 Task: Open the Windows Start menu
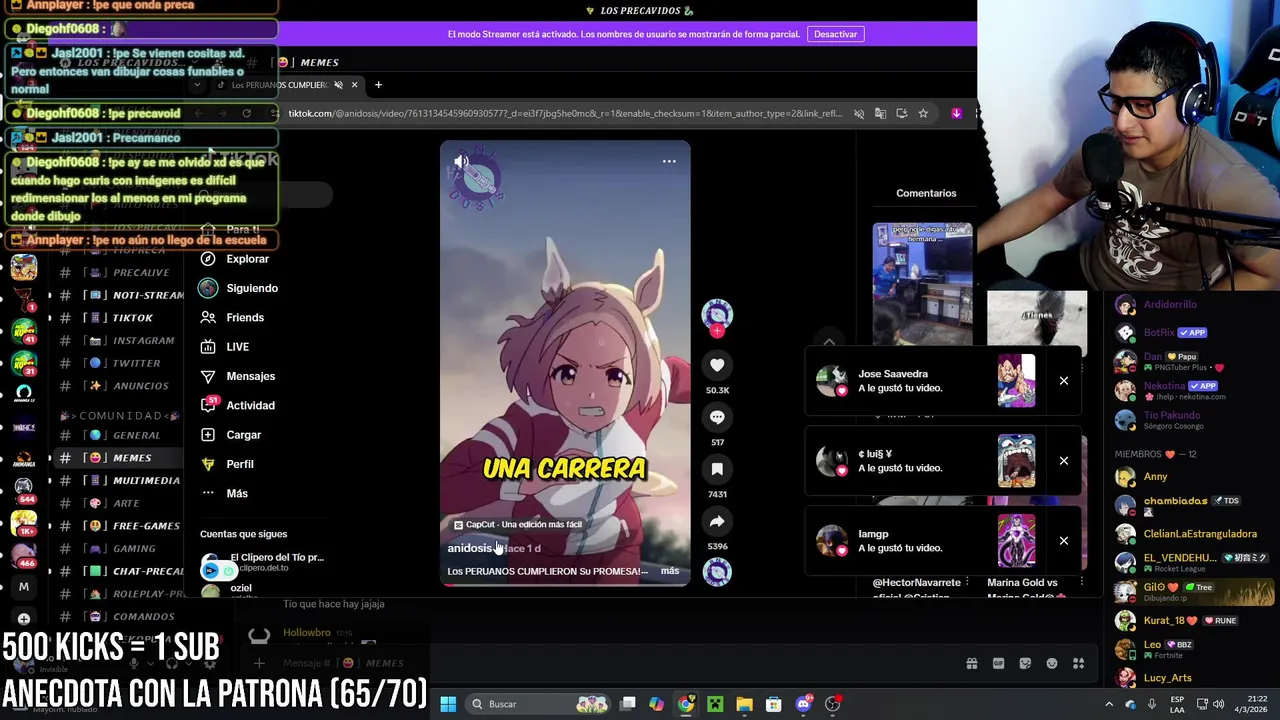click(x=448, y=704)
